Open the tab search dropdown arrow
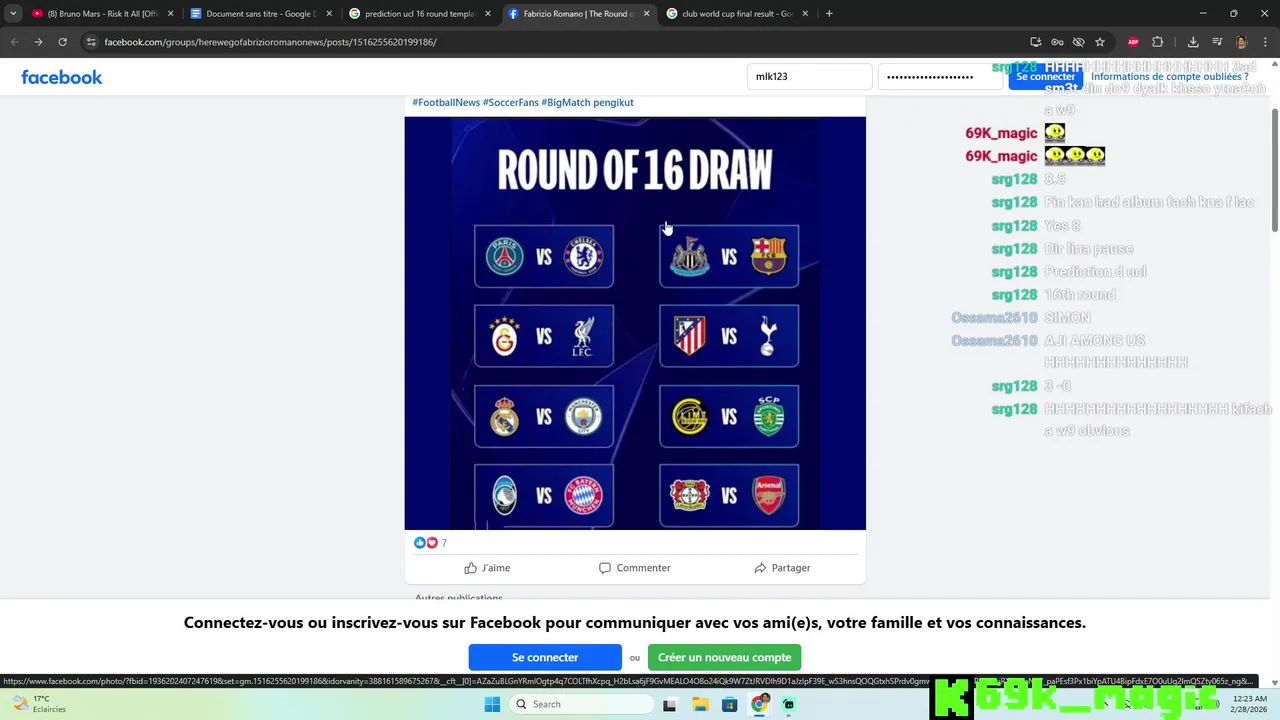This screenshot has height=720, width=1280. (x=13, y=14)
